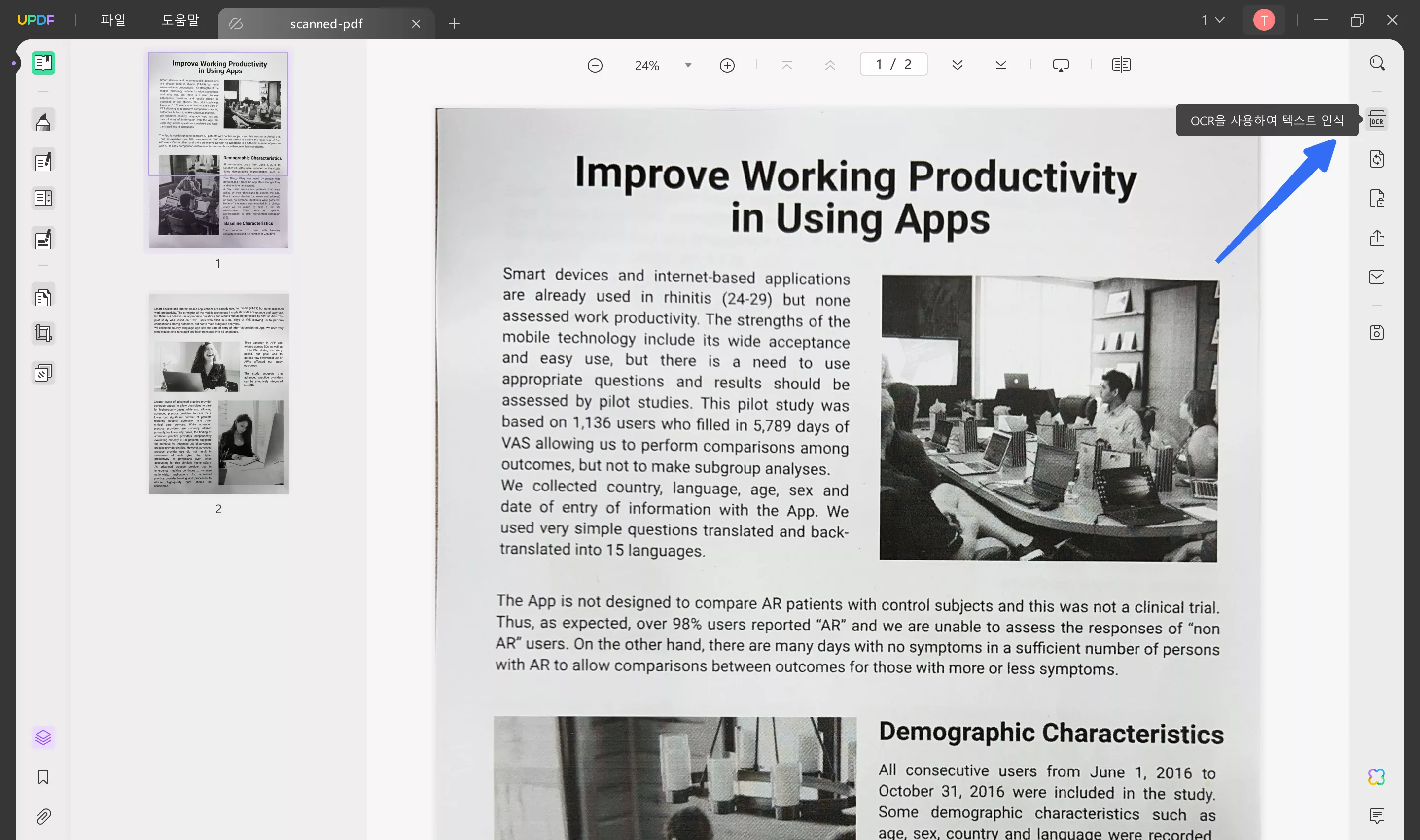Select the highlighter comment tool
The width and height of the screenshot is (1420, 840).
click(x=43, y=122)
